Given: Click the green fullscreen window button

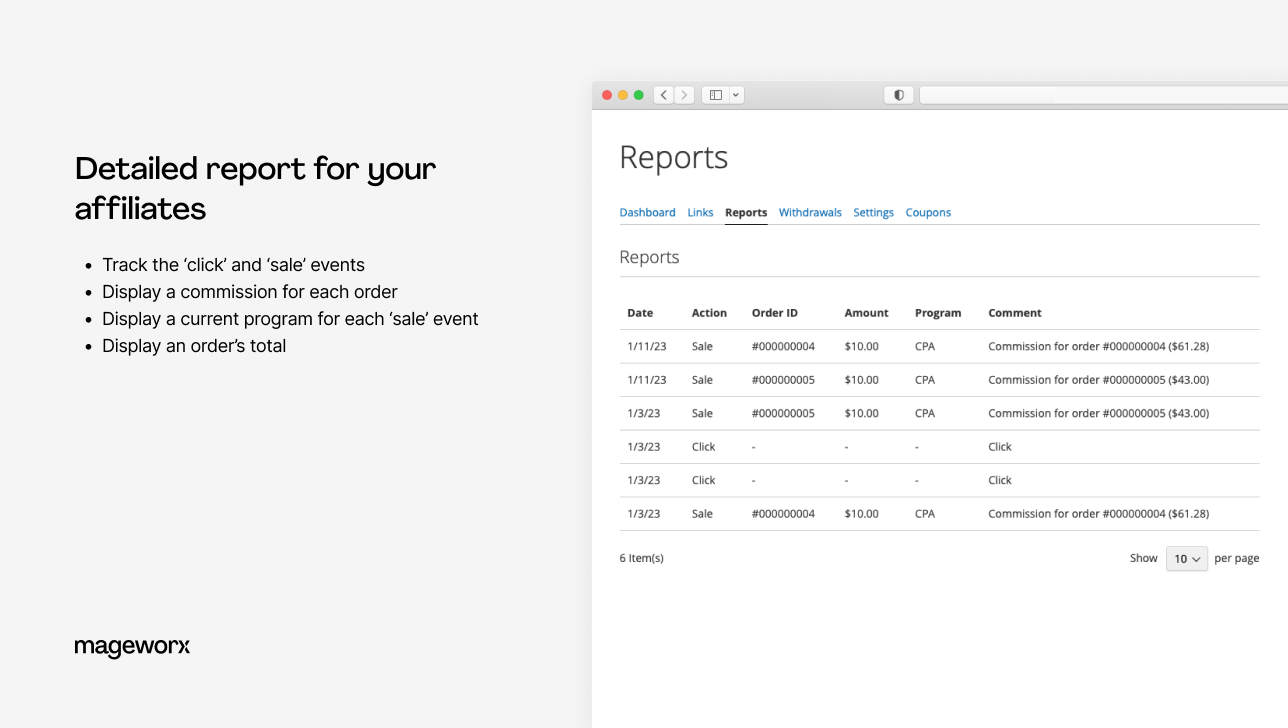Looking at the screenshot, I should (639, 95).
